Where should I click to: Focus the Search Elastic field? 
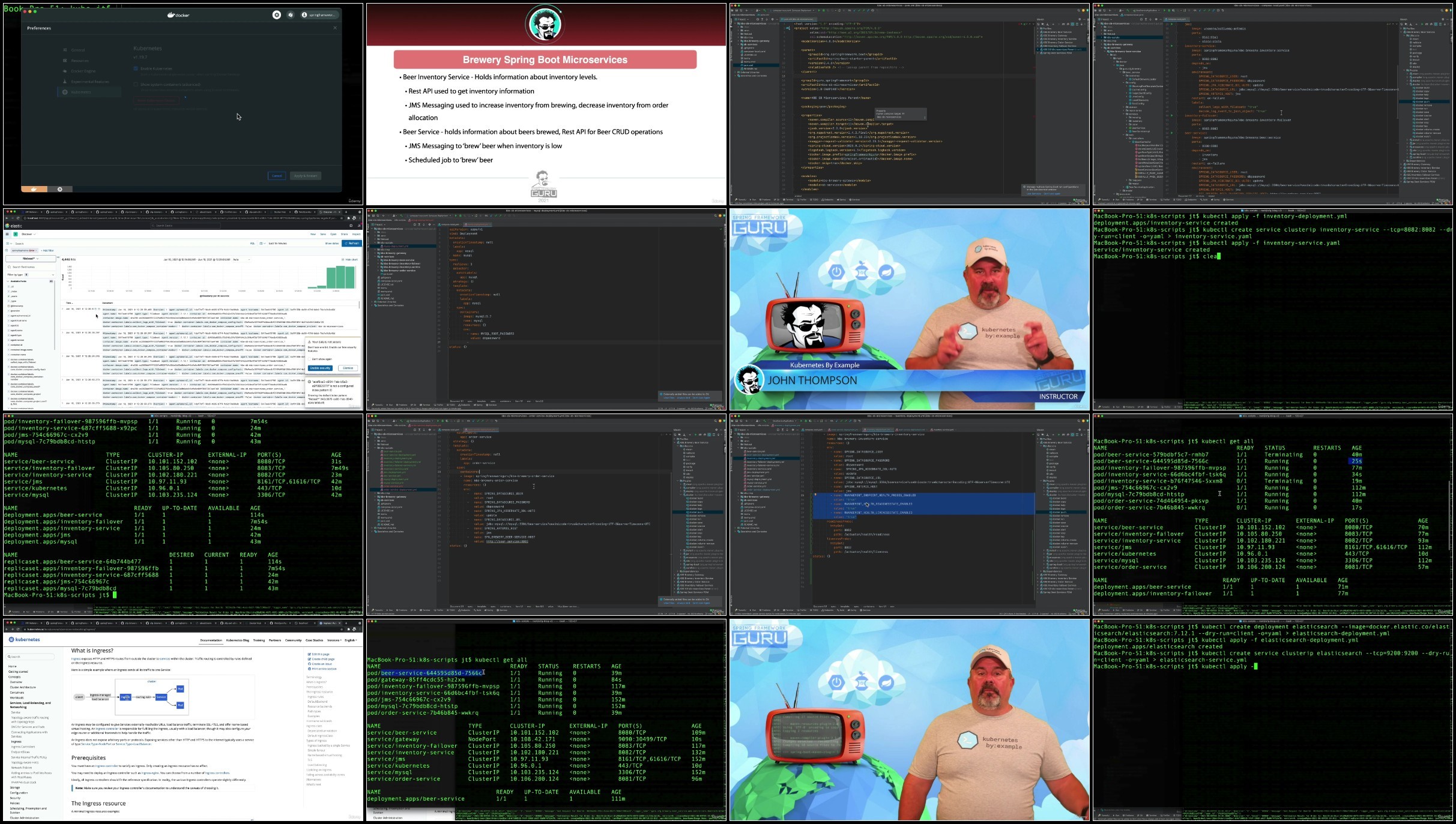[186, 226]
